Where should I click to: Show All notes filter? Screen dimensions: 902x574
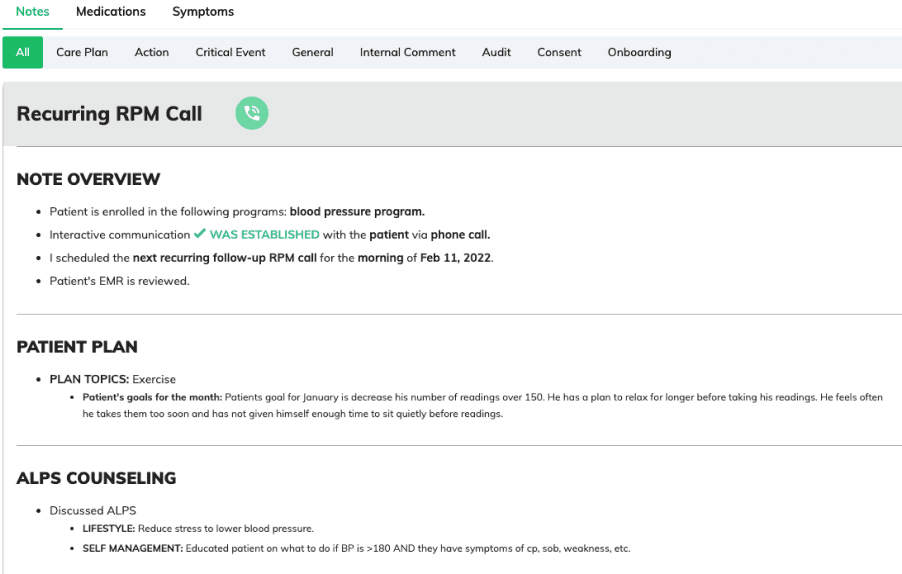tap(23, 52)
